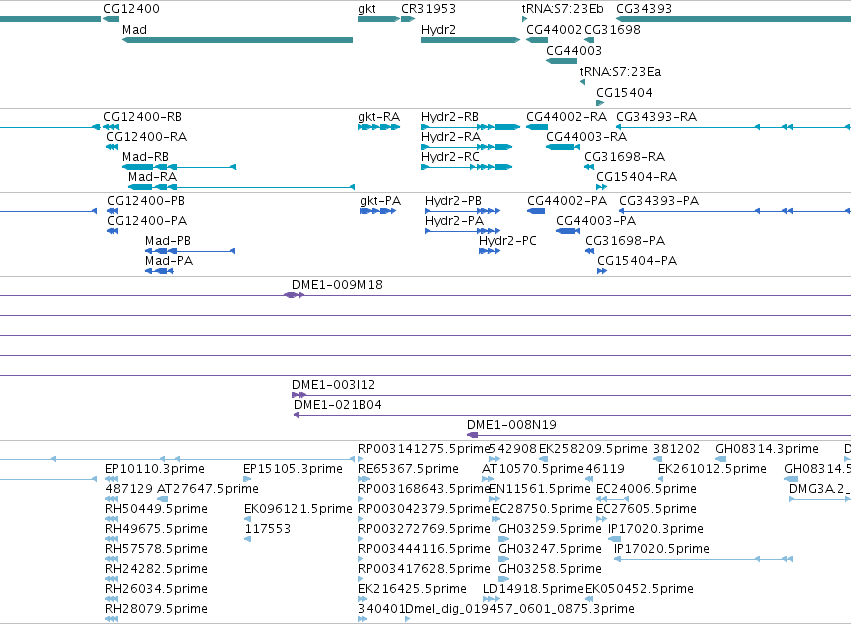The width and height of the screenshot is (851, 624).
Task: Open BAC clone DME1-009M18
Action: click(337, 285)
